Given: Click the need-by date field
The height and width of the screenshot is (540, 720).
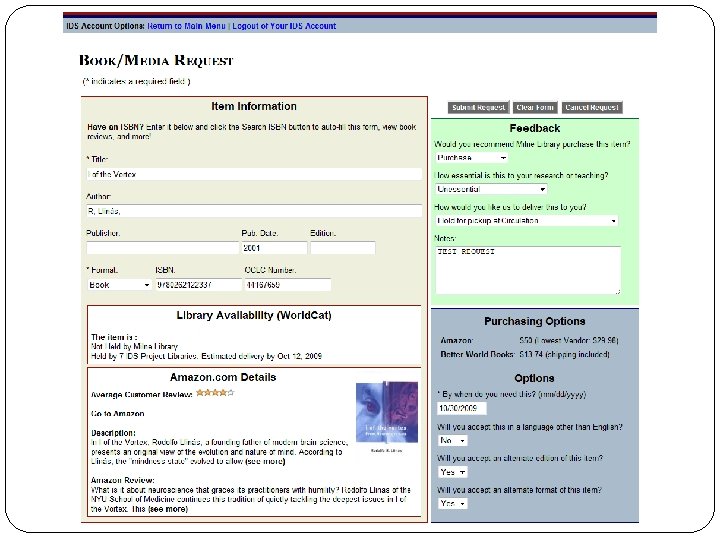Looking at the screenshot, I should [461, 408].
